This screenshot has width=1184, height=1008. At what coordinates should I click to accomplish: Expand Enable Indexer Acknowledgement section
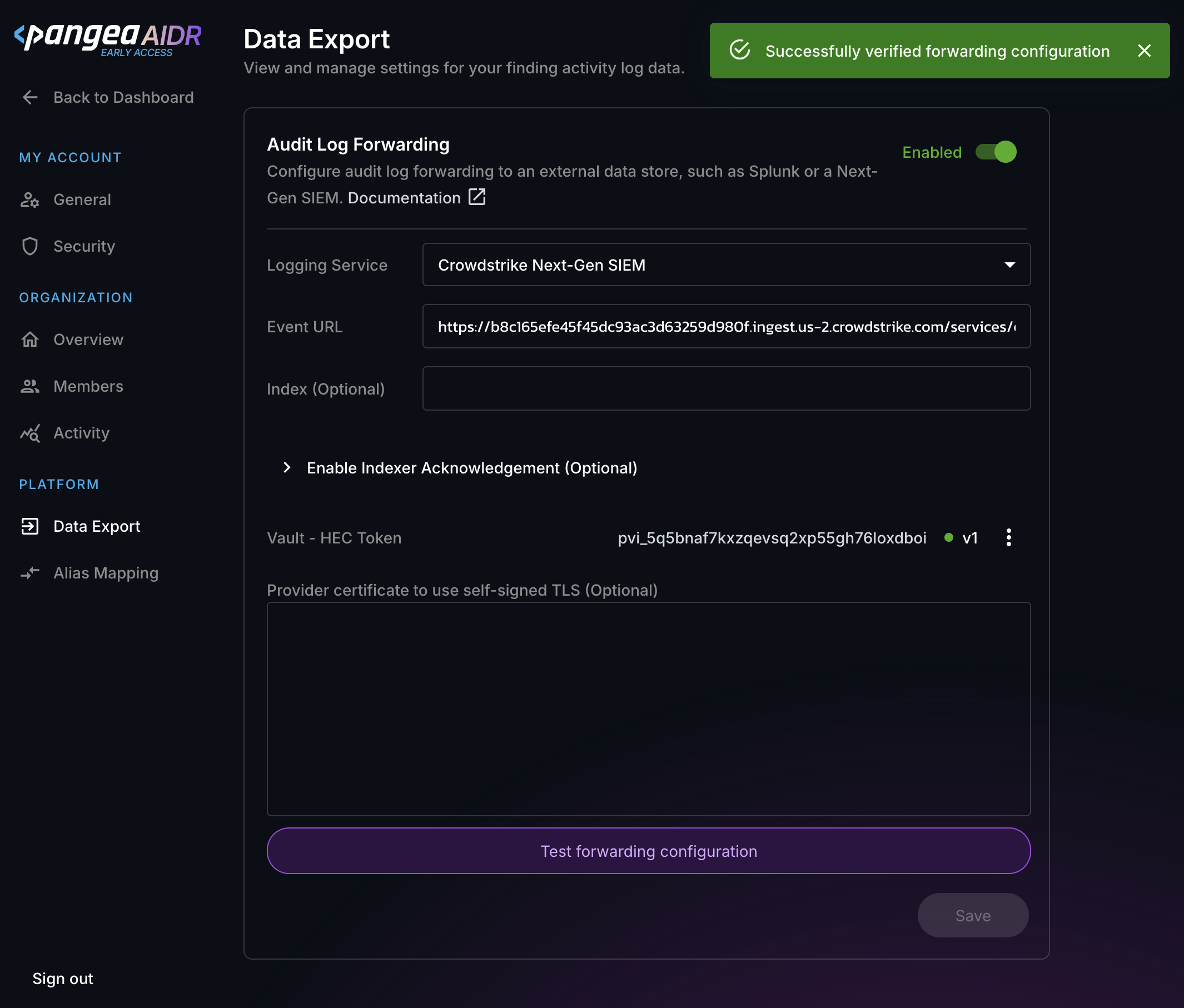click(x=461, y=468)
